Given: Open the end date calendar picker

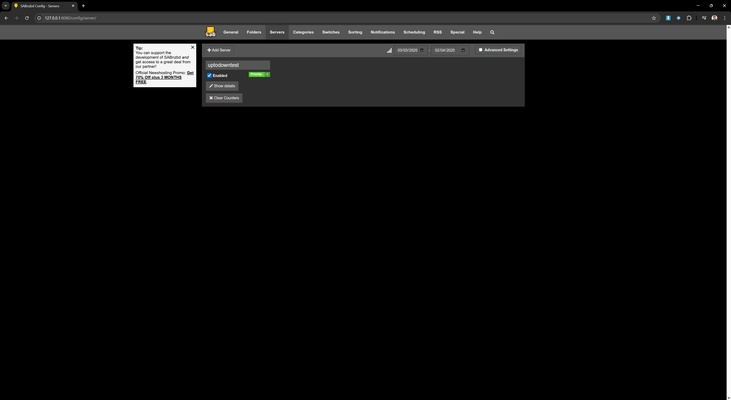Looking at the screenshot, I should click(463, 50).
